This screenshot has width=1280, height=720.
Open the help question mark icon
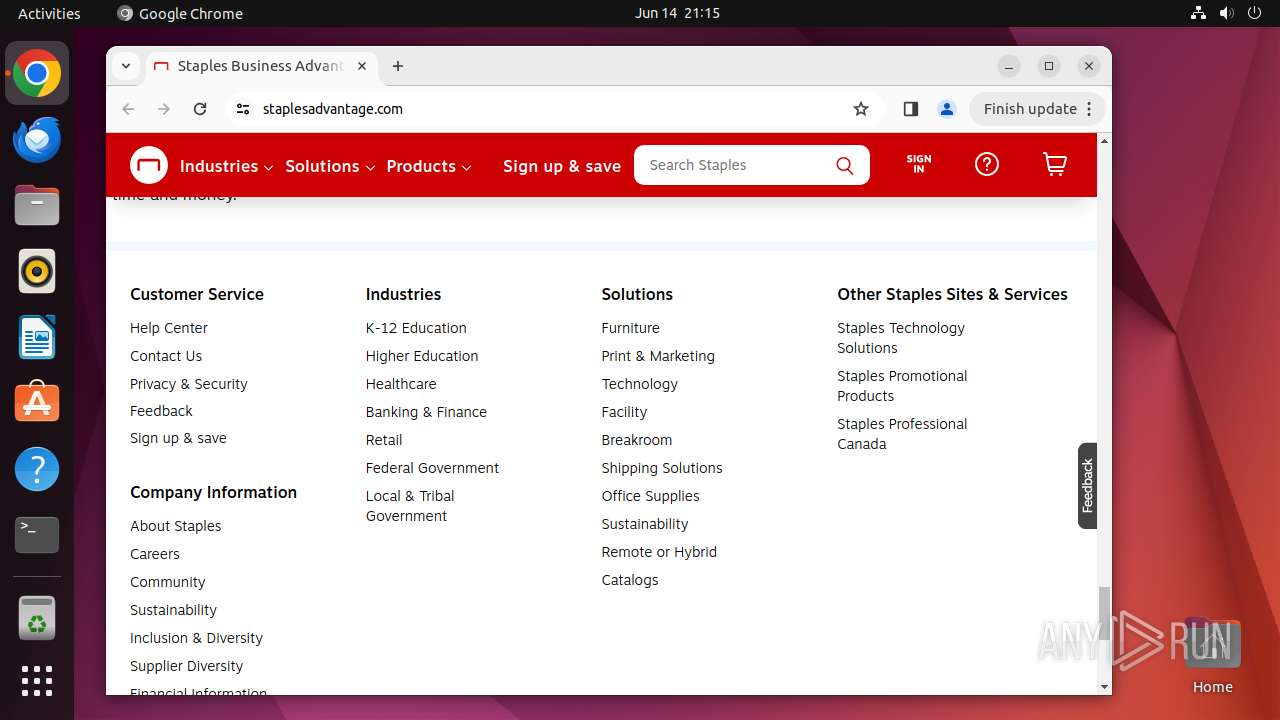coord(987,164)
